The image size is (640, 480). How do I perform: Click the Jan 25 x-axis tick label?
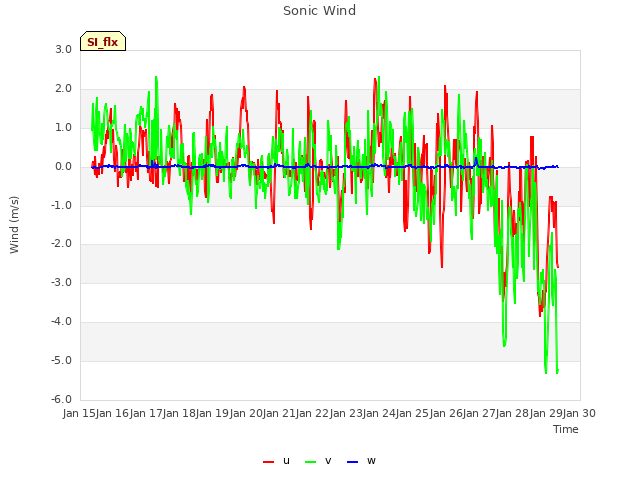(x=413, y=413)
